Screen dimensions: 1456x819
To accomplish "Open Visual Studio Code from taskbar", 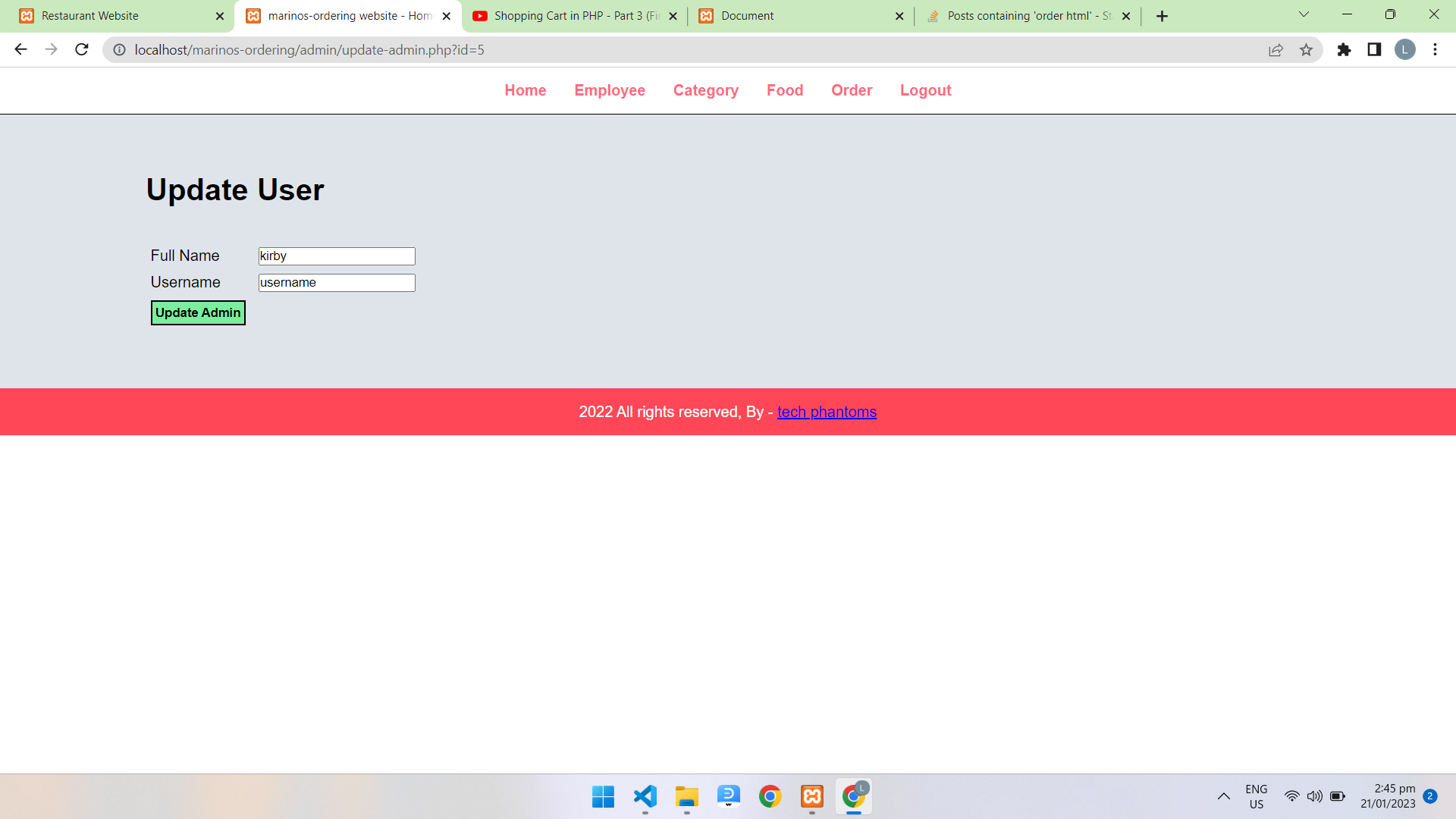I will click(645, 796).
